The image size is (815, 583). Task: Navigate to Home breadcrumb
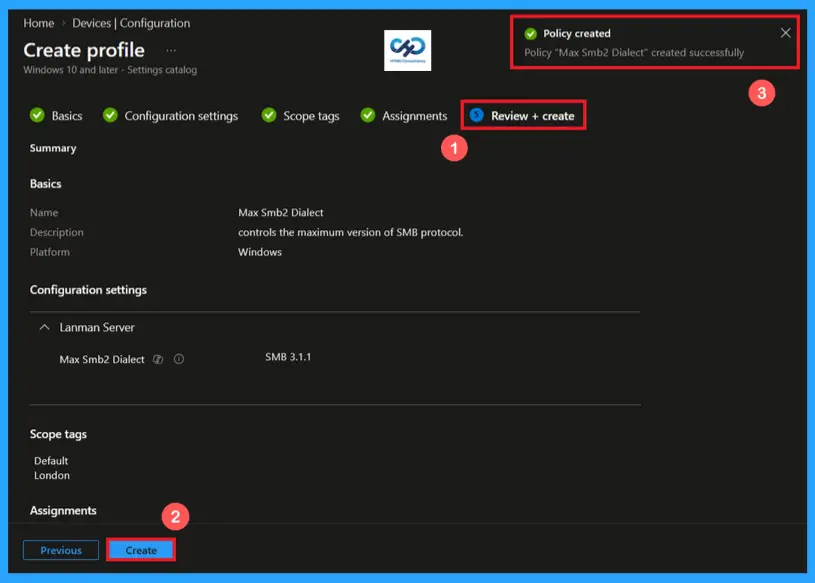pos(38,23)
